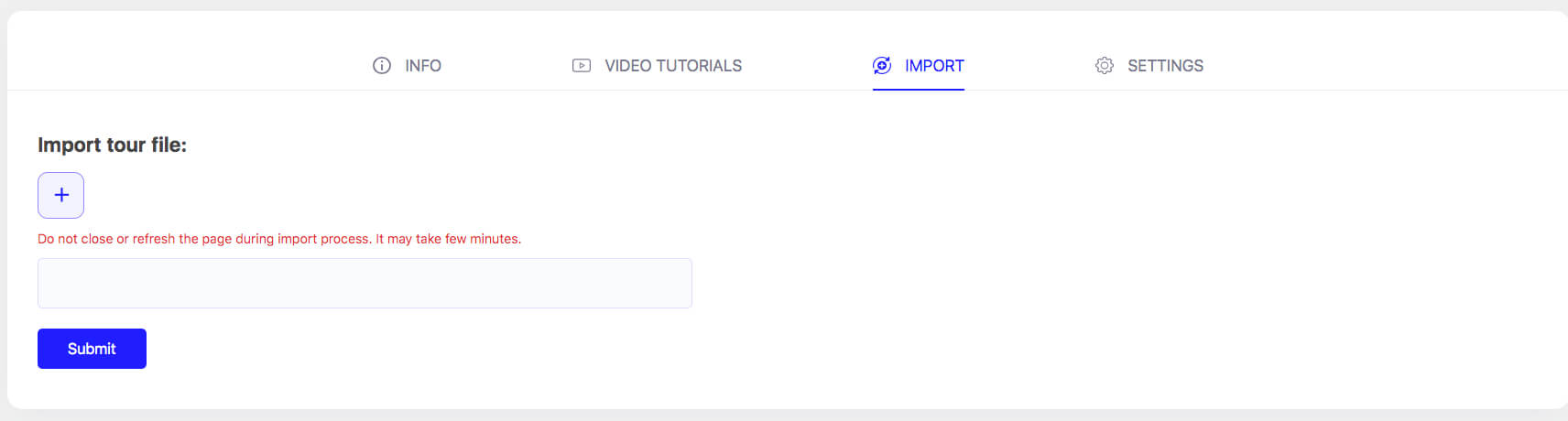Viewport: 1568px width, 421px height.
Task: Select the IMPORT tab label
Action: [934, 66]
